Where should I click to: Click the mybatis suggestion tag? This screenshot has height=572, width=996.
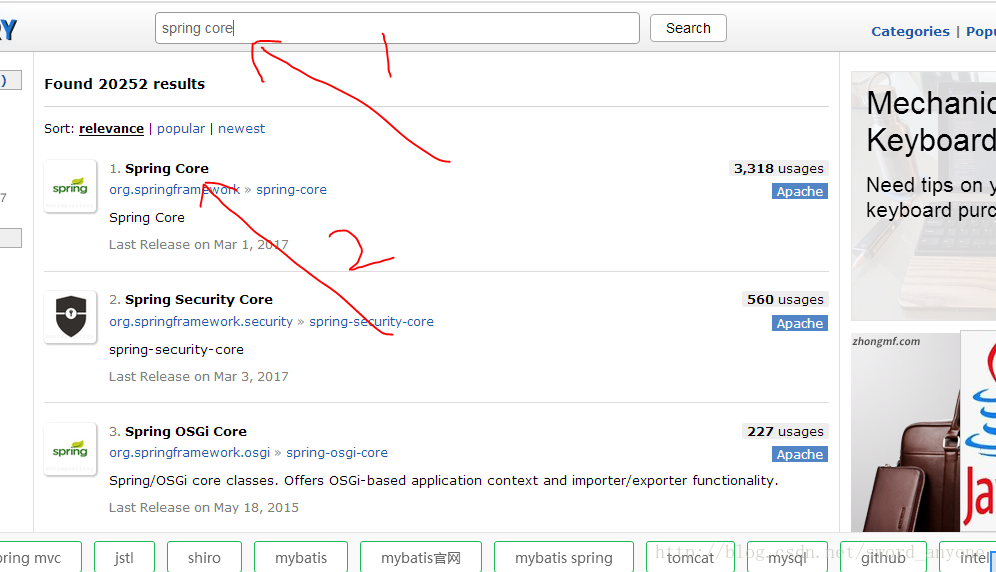pyautogui.click(x=301, y=557)
